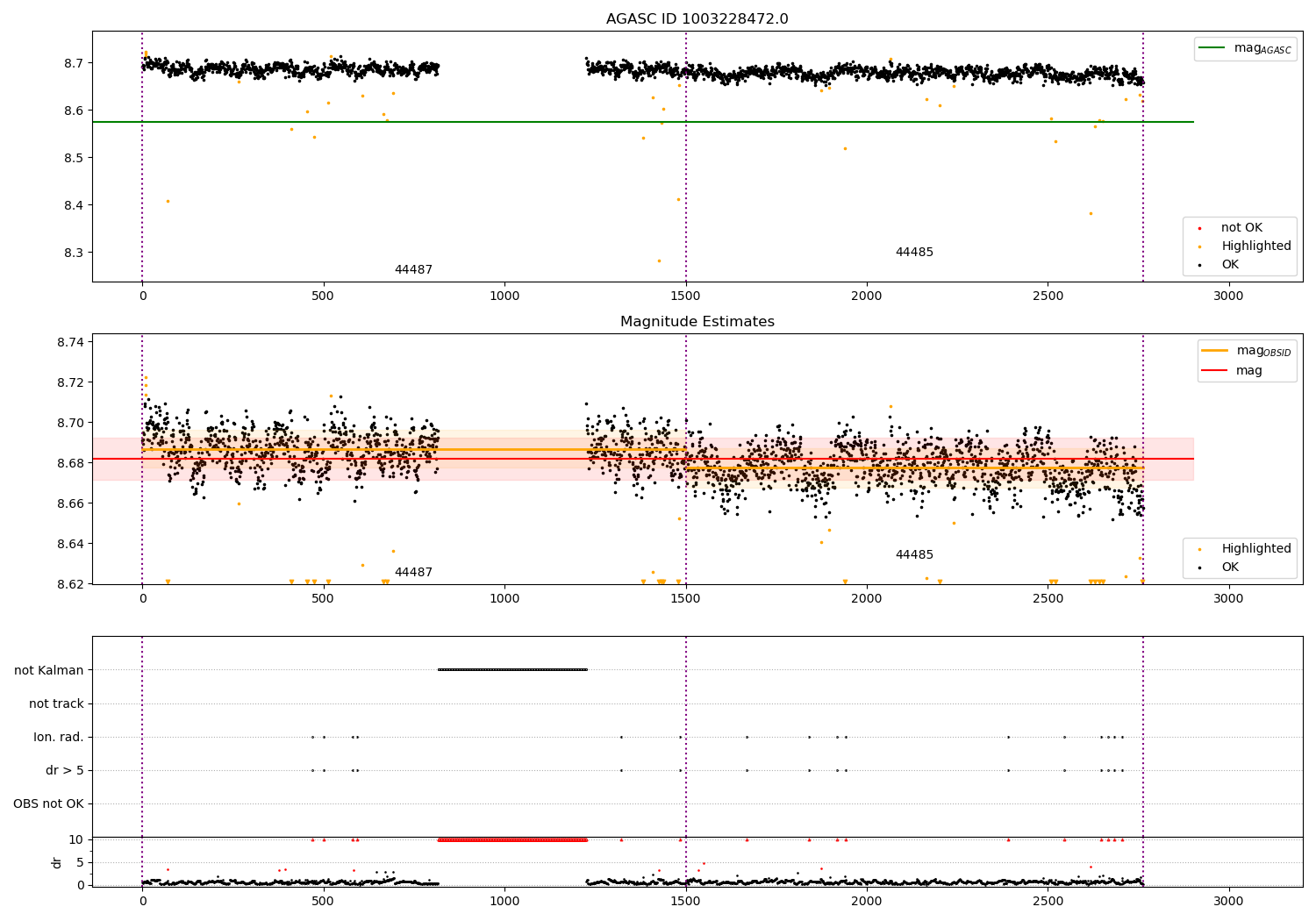
Task: Click the 'OBS not OK' axis label
Action: 48,803
